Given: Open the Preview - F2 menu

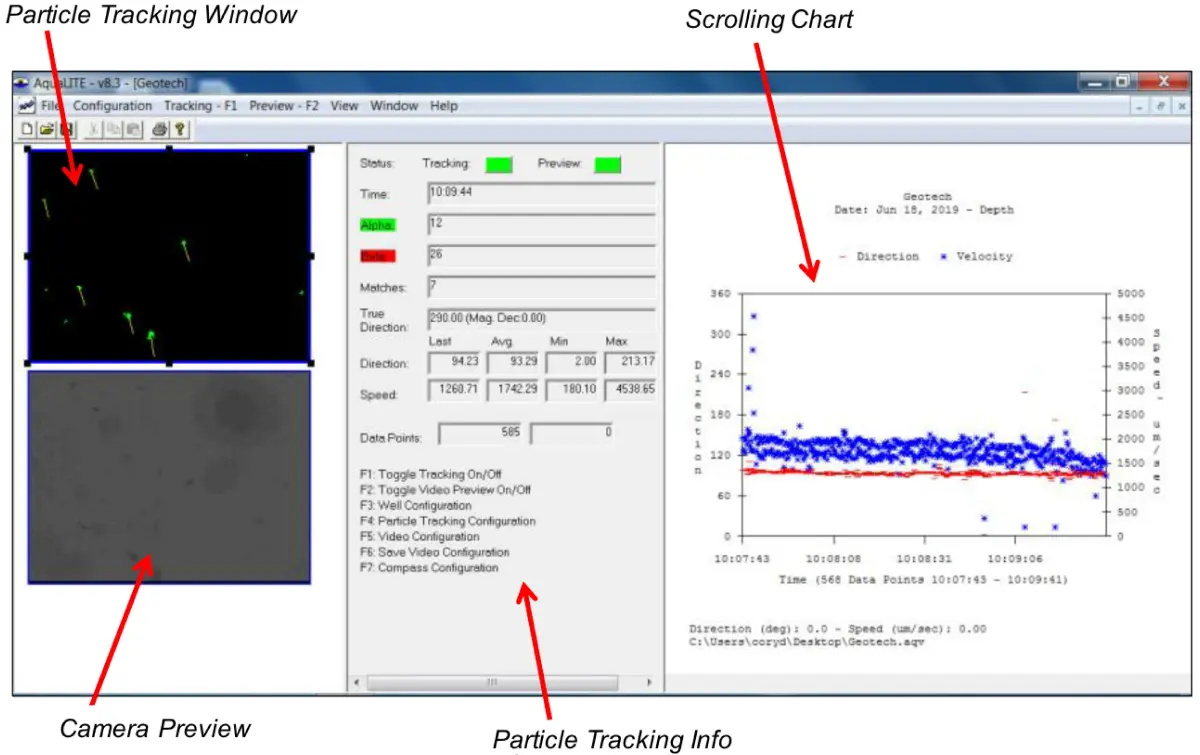Looking at the screenshot, I should pos(283,106).
